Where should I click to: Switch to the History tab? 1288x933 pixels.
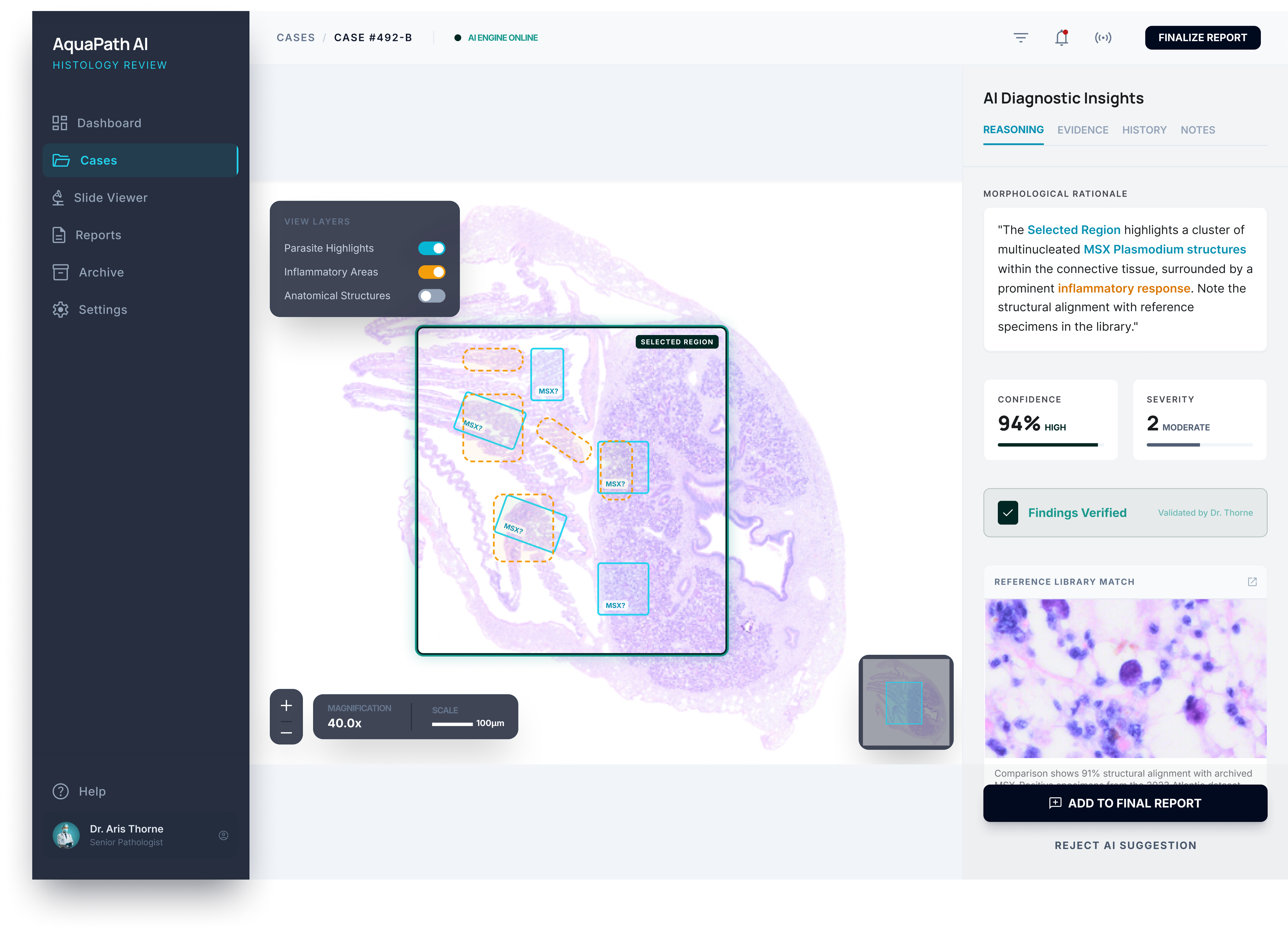pyautogui.click(x=1144, y=130)
